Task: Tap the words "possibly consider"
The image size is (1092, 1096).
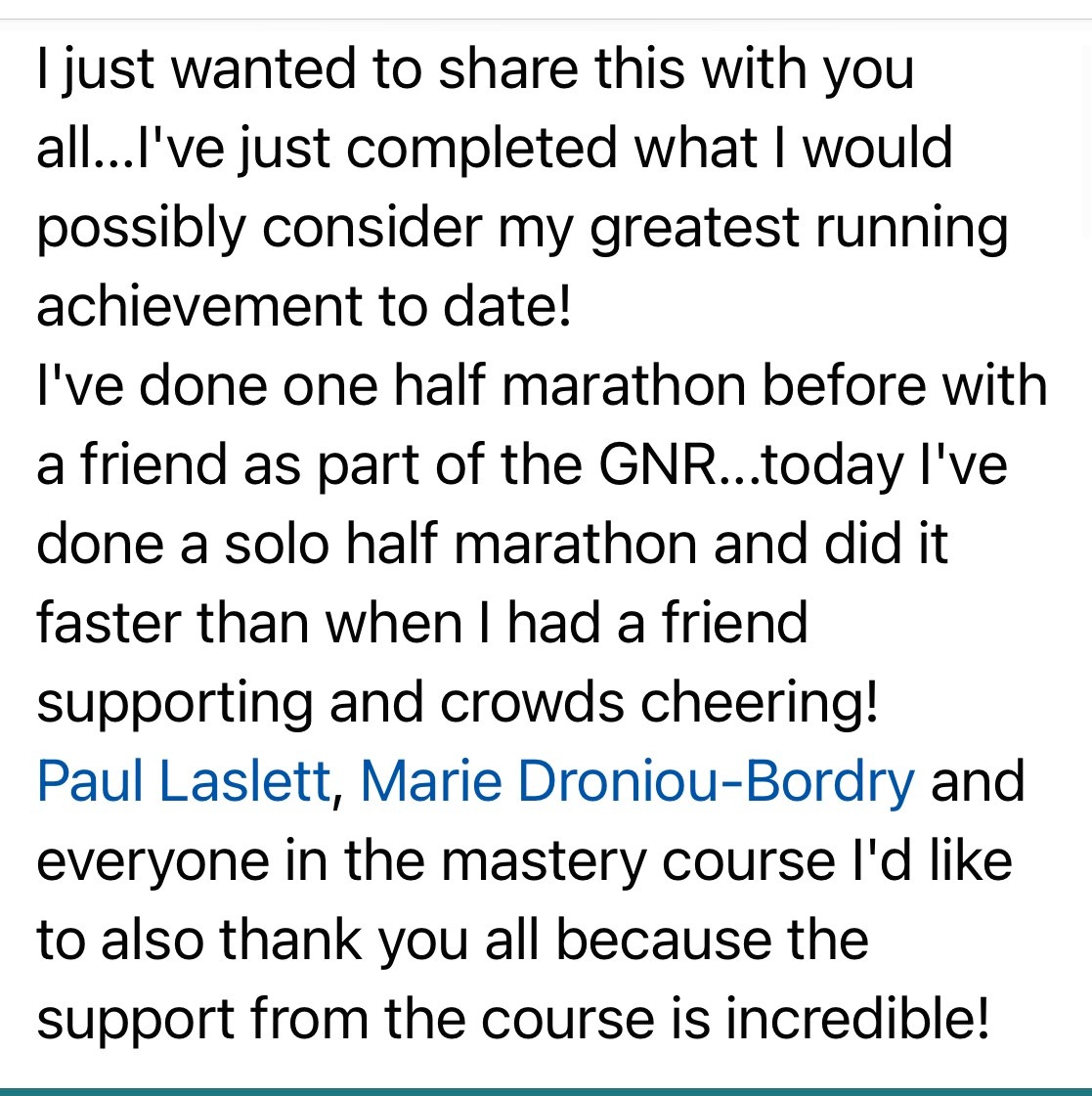Action: pyautogui.click(x=260, y=227)
